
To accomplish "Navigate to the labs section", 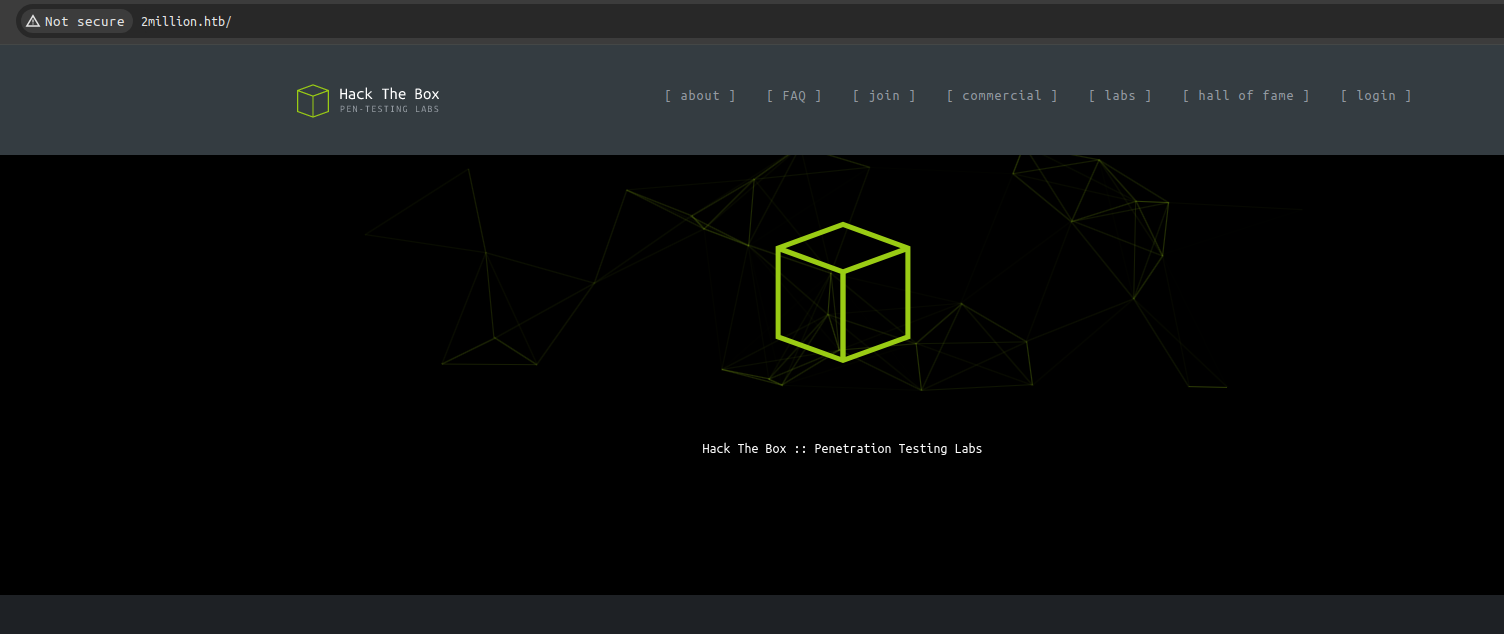I will pyautogui.click(x=1120, y=96).
